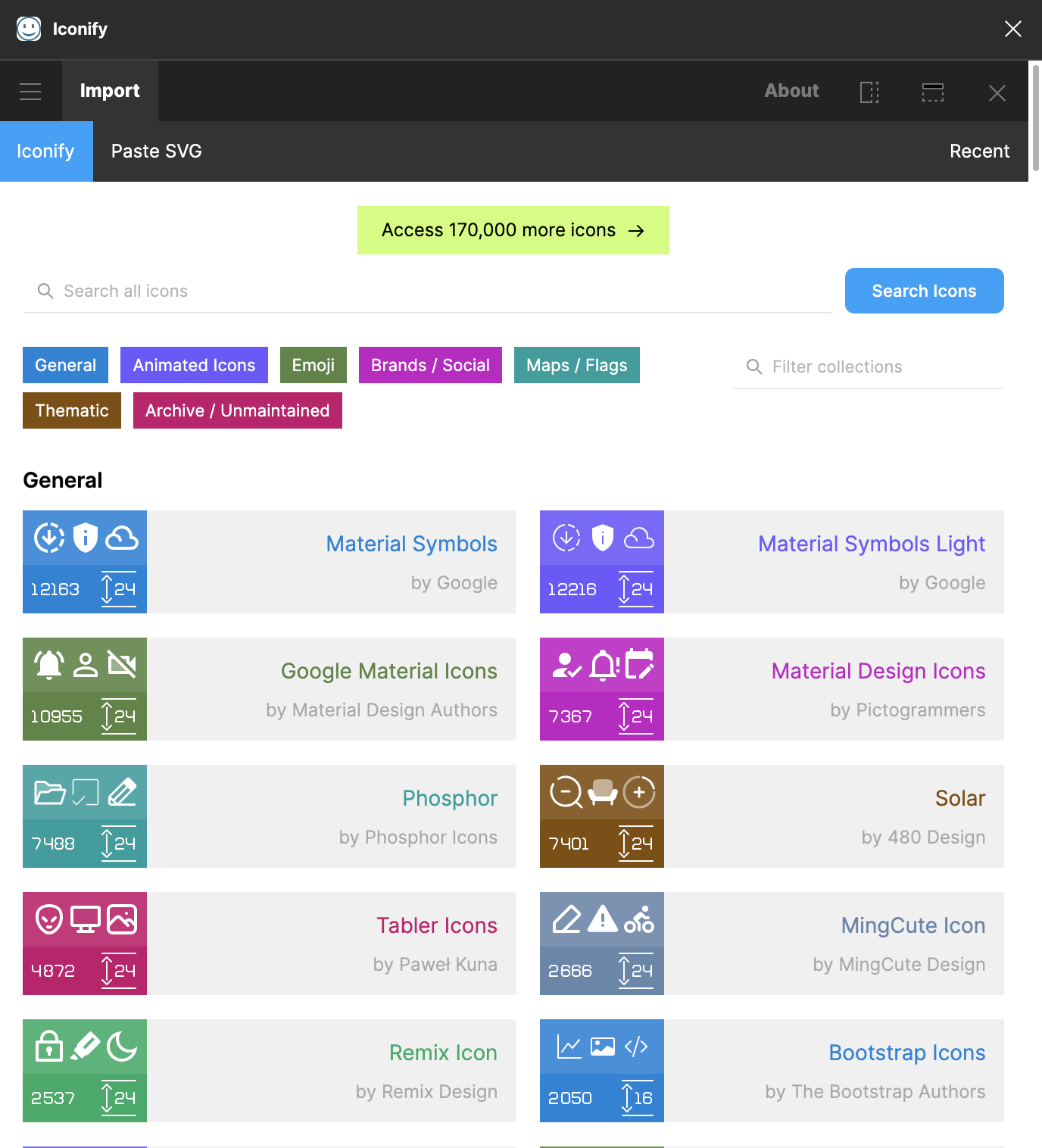Viewport: 1042px width, 1148px height.
Task: Open the About tab
Action: pos(791,91)
